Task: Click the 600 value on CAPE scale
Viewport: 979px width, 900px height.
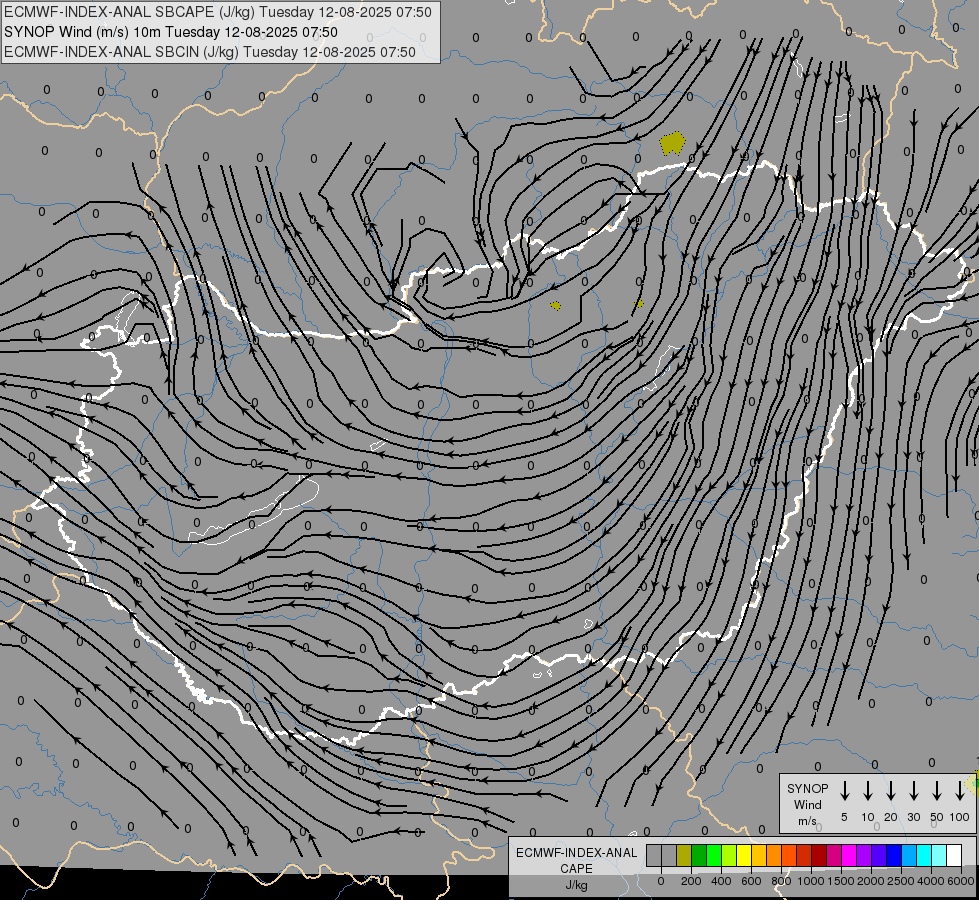Action: [x=751, y=881]
